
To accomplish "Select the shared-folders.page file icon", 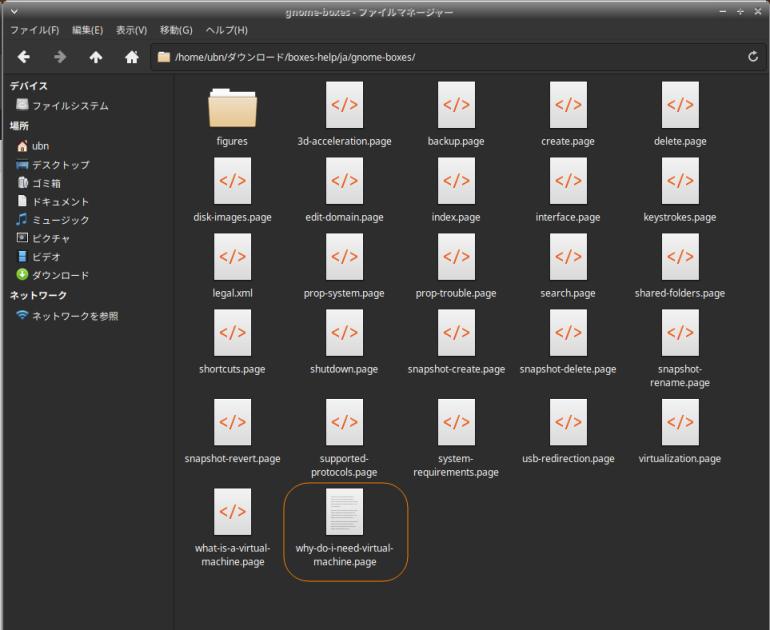I will (x=680, y=257).
